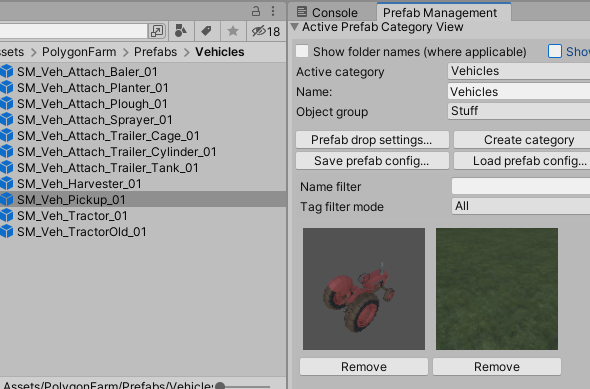Click cube icon of SM_Veh_Harvester_01
The width and height of the screenshot is (590, 389).
[x=6, y=184]
